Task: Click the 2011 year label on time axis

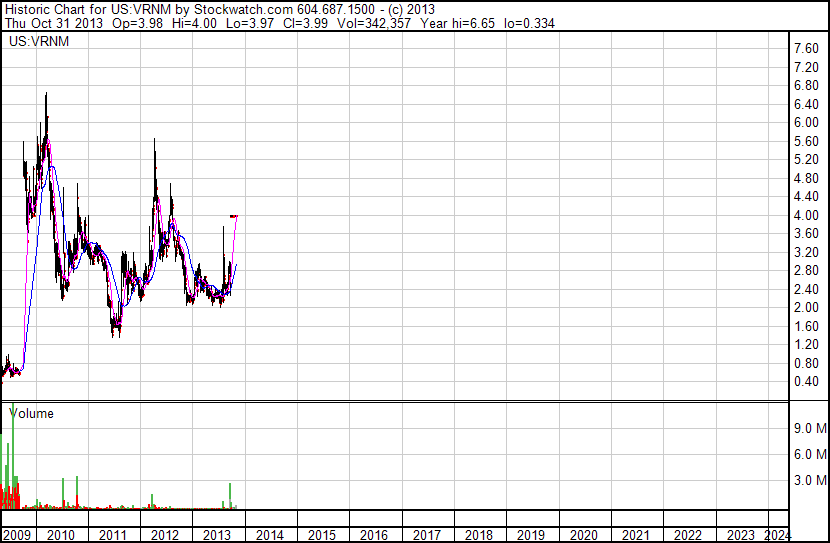Action: coord(113,535)
